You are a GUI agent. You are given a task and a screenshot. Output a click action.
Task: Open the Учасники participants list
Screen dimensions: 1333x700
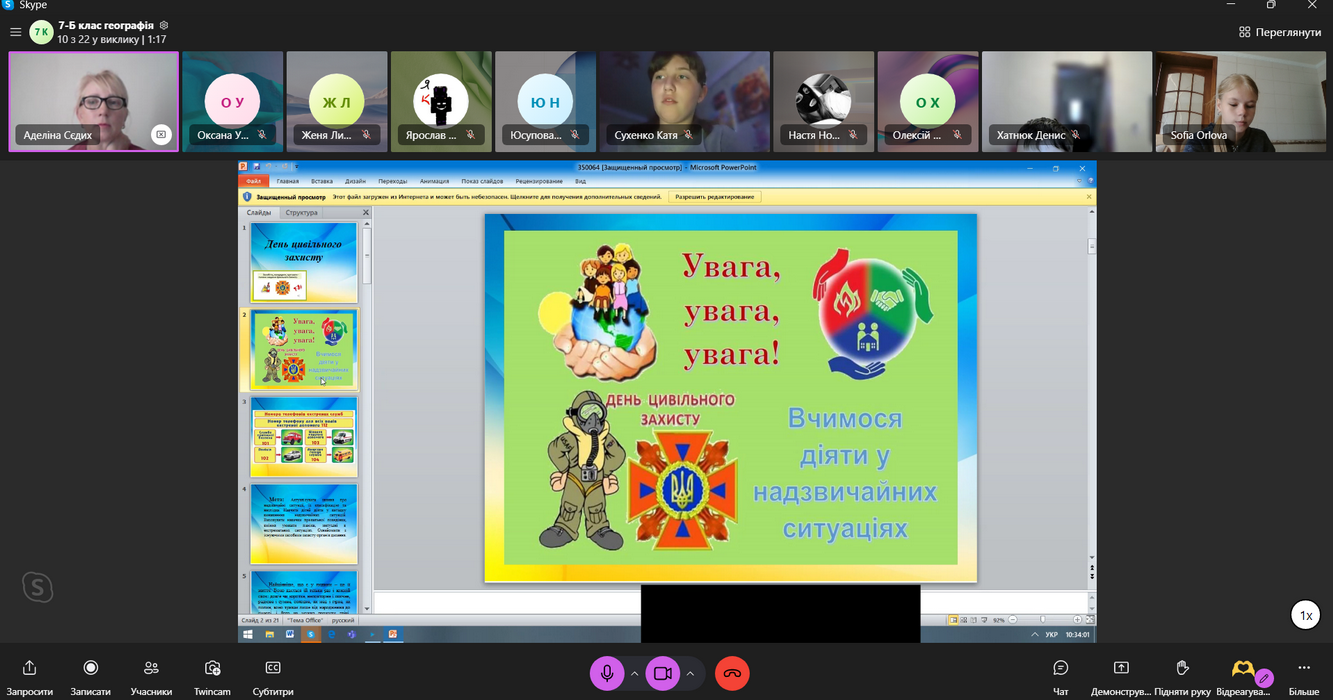click(151, 675)
